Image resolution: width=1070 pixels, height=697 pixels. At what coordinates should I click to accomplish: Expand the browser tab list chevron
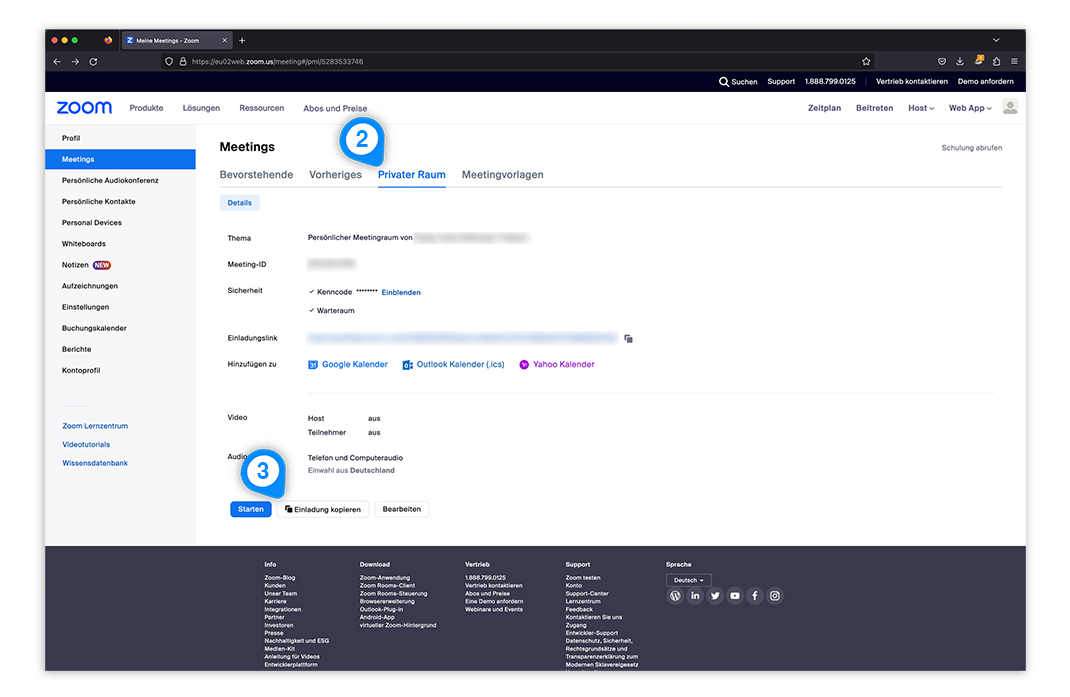coord(996,40)
